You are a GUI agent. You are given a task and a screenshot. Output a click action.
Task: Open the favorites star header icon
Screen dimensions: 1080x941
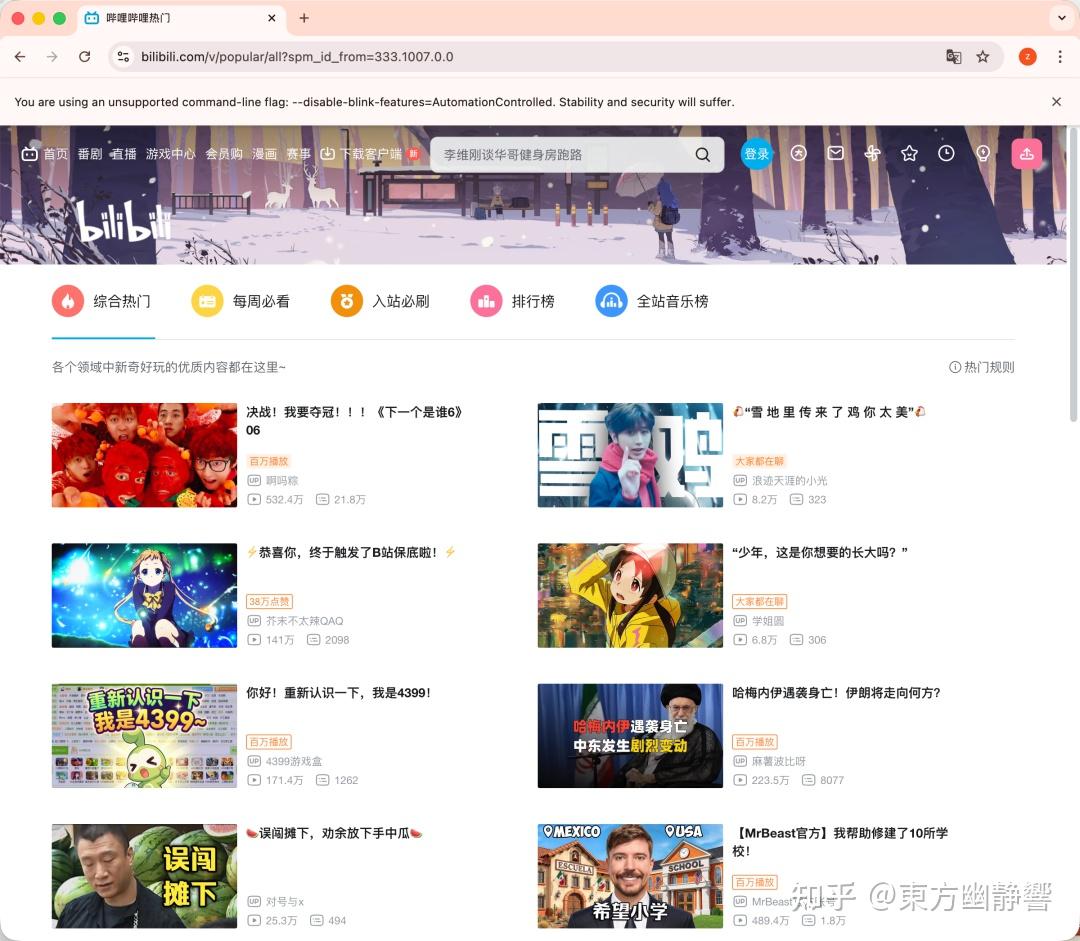pyautogui.click(x=909, y=154)
